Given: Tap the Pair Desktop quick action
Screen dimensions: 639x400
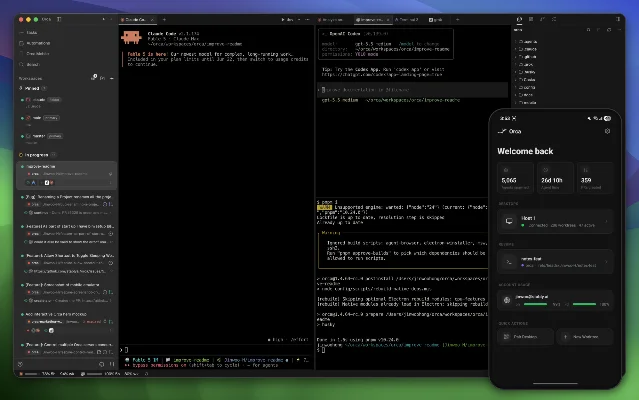Looking at the screenshot, I should [525, 337].
